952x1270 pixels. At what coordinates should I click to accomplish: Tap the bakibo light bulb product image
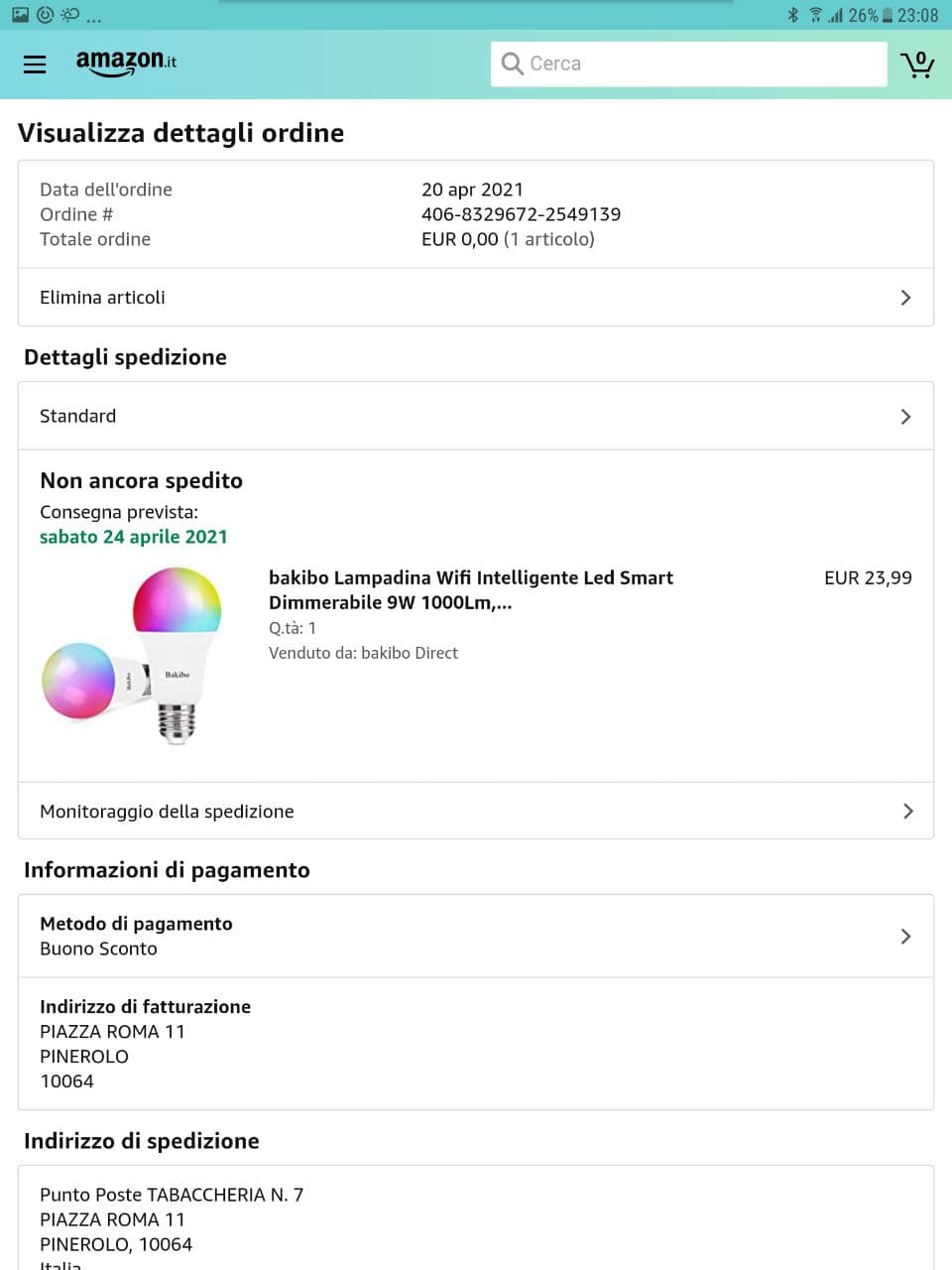pyautogui.click(x=133, y=655)
